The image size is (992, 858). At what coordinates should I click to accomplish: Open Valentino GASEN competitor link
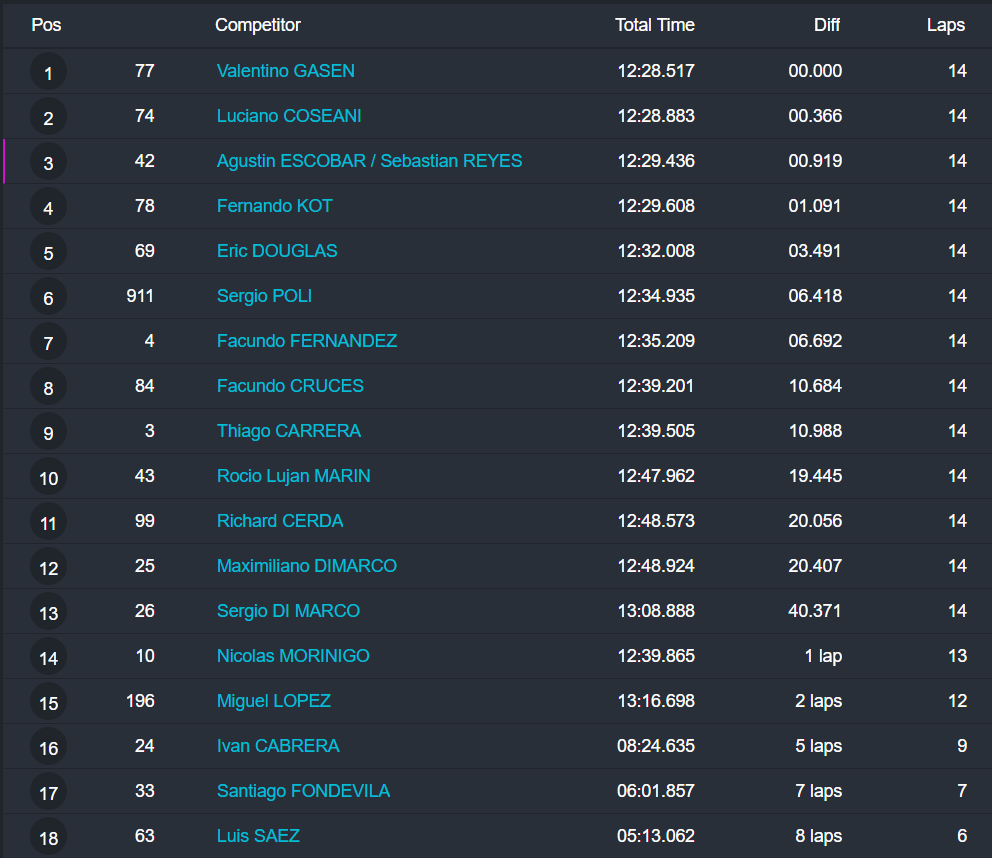(285, 71)
